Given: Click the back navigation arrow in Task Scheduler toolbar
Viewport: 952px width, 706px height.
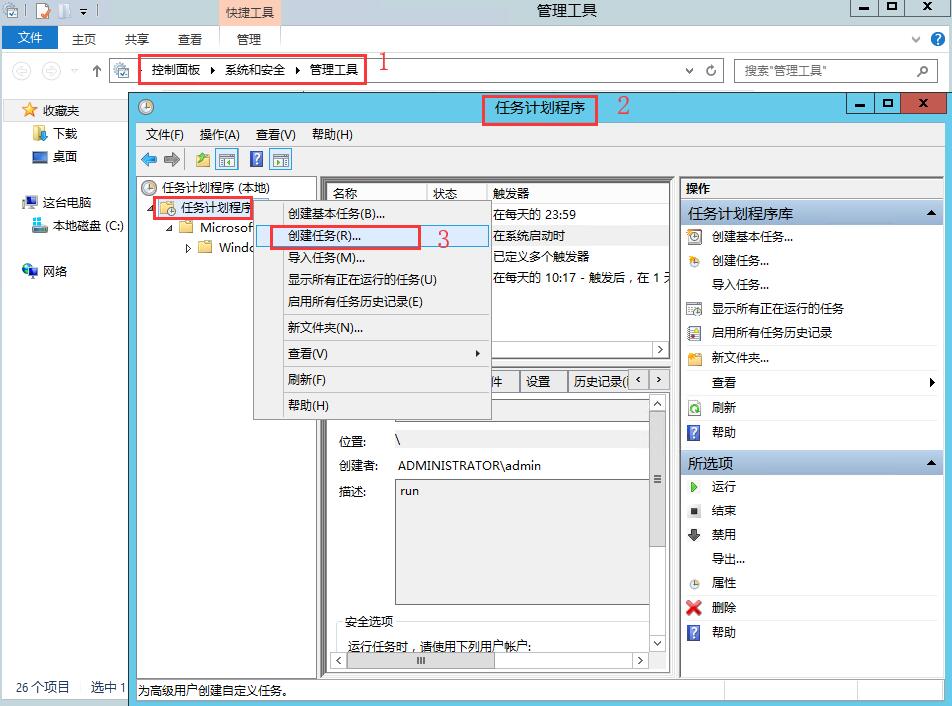Looking at the screenshot, I should coord(150,158).
